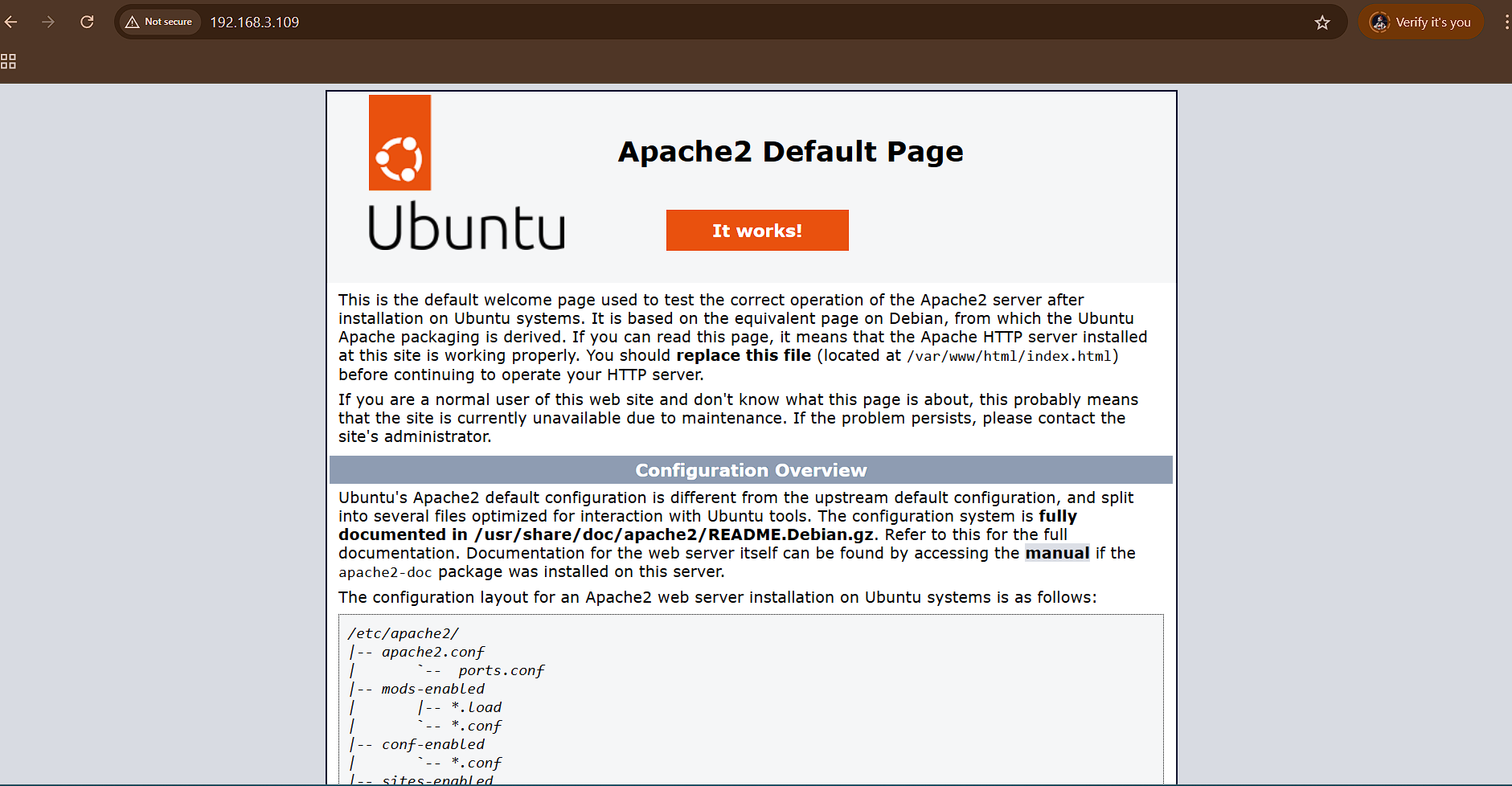This screenshot has height=786, width=1512.
Task: Open the Chrome three-dot menu
Action: click(1506, 23)
